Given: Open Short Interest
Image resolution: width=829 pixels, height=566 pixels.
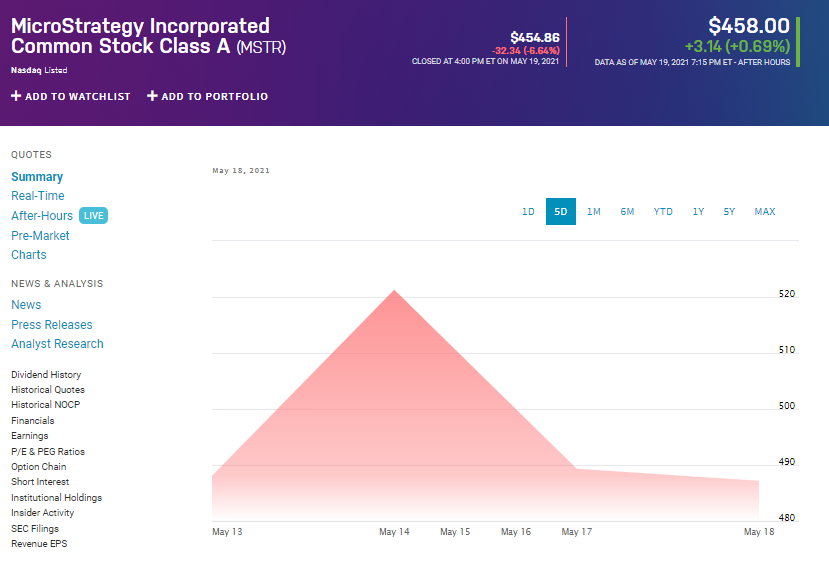Looking at the screenshot, I should [x=40, y=482].
